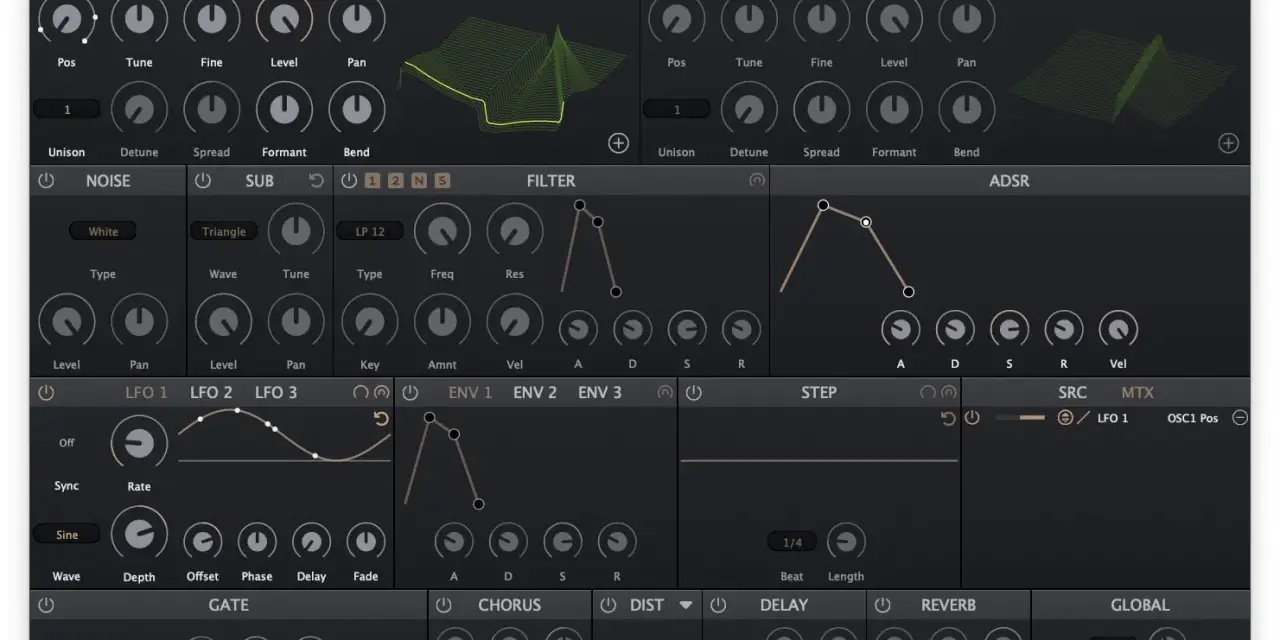This screenshot has height=640, width=1280.
Task: Toggle SUB oscillator power
Action: (203, 181)
